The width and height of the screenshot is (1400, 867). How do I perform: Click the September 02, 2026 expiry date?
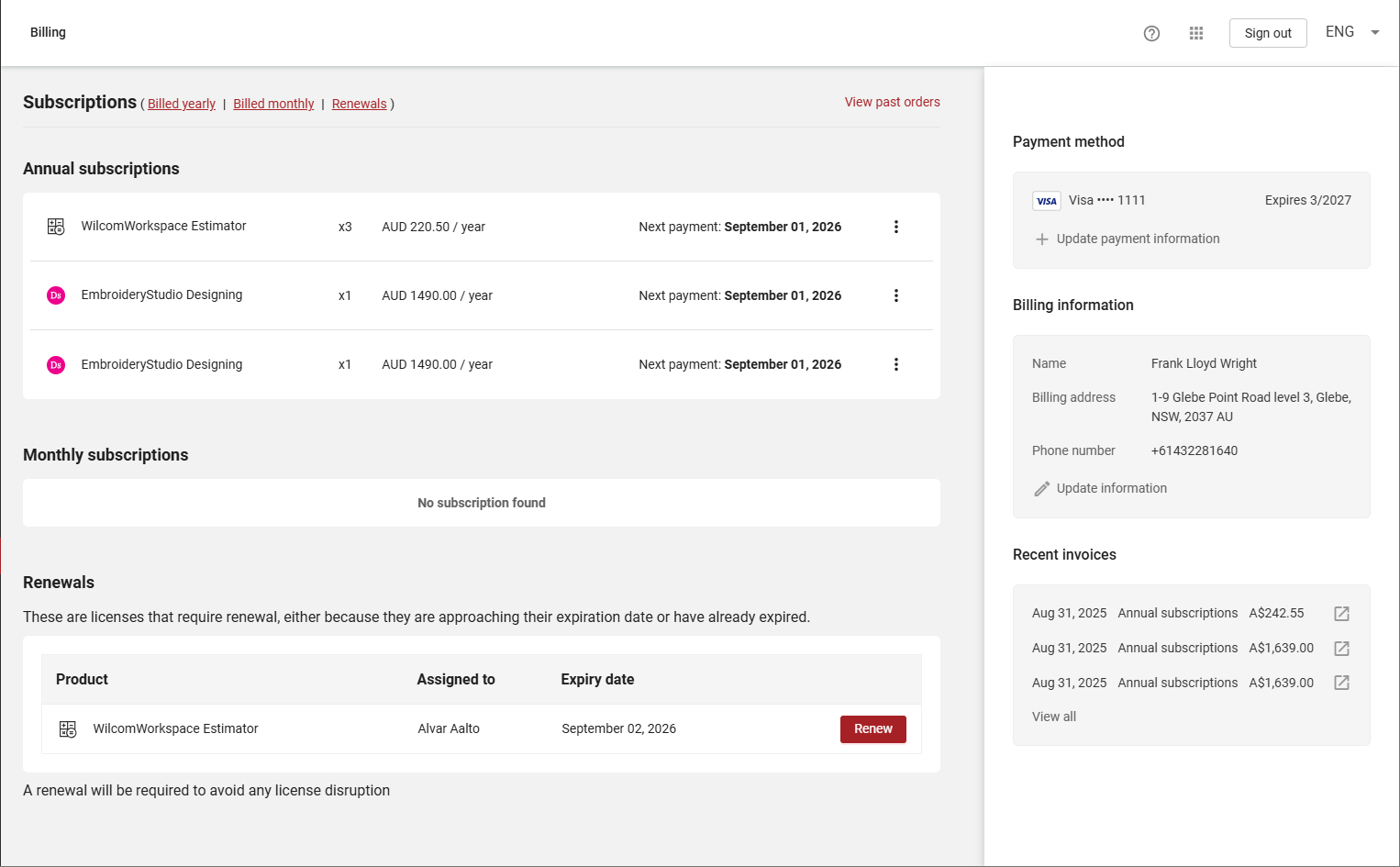click(x=619, y=728)
